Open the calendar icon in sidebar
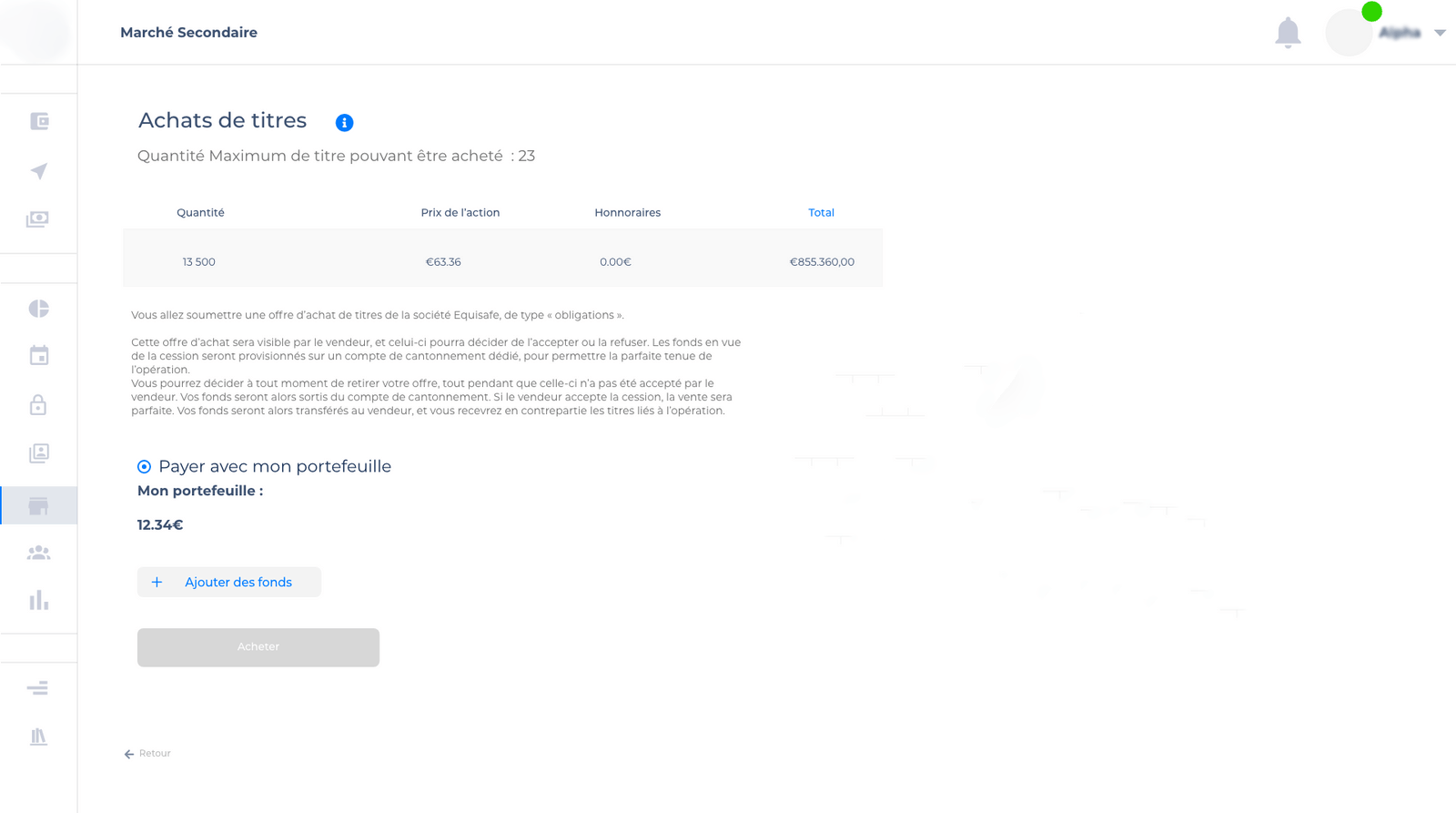This screenshot has width=1456, height=813. 39,356
